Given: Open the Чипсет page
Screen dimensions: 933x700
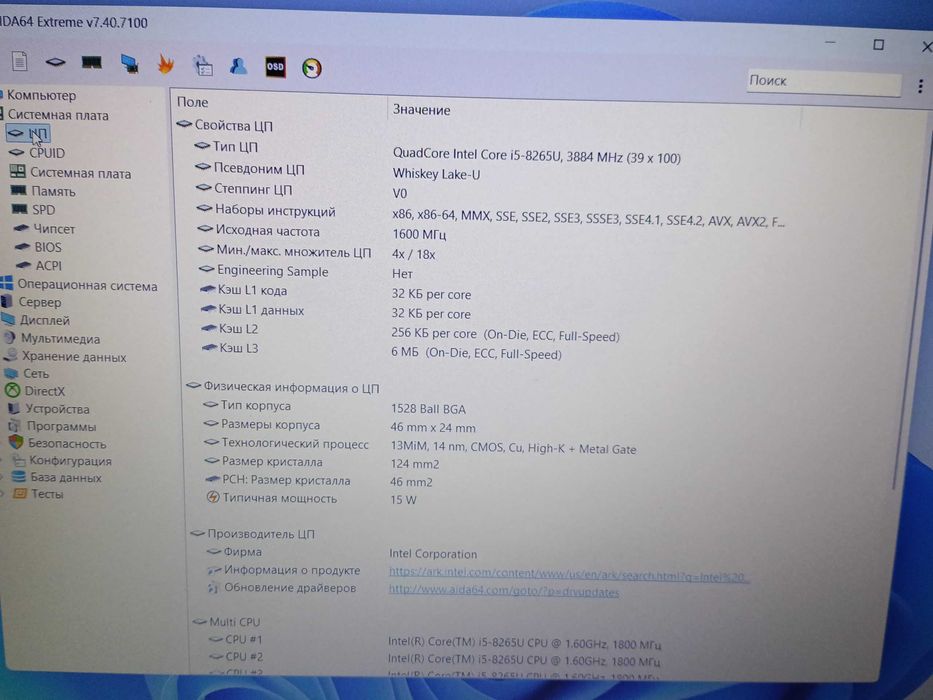Looking at the screenshot, I should (54, 229).
